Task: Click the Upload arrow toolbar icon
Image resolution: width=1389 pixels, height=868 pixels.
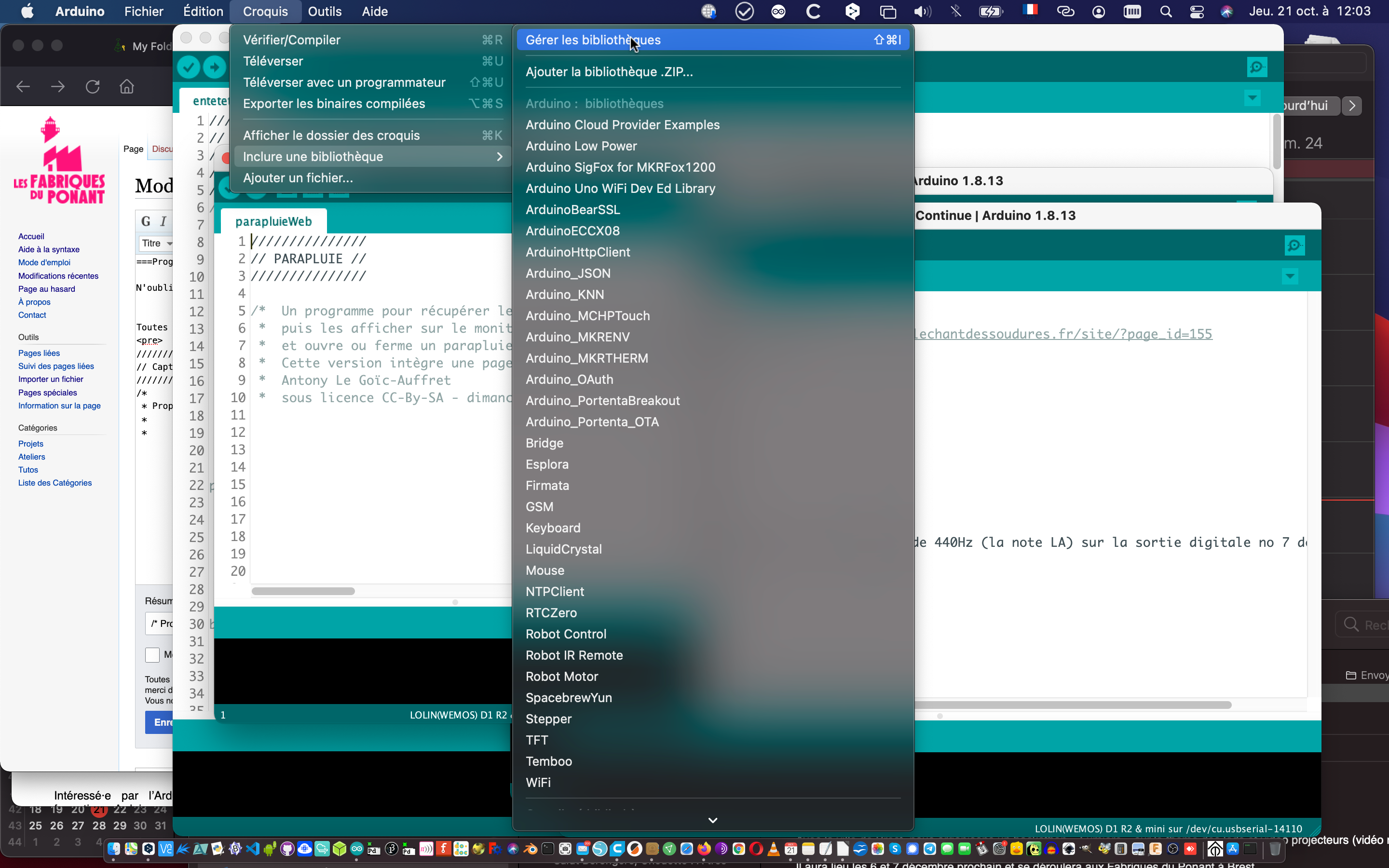Action: 214,68
